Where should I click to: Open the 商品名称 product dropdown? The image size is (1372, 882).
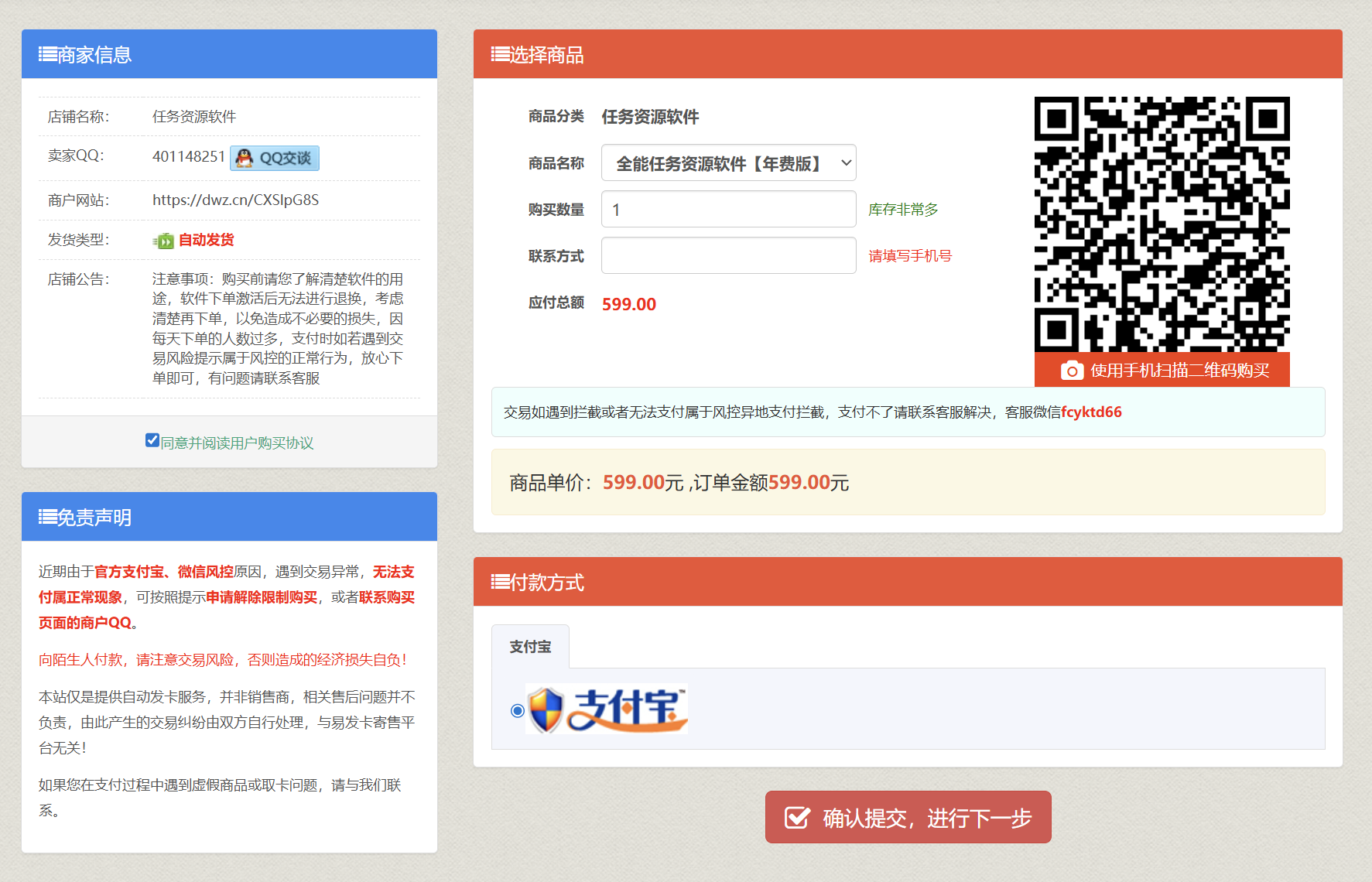(728, 163)
